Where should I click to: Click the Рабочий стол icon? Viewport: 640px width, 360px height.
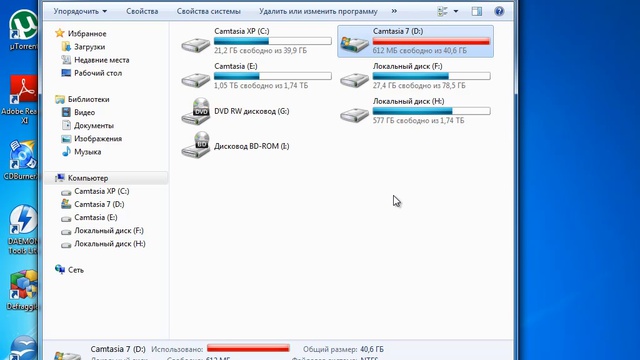click(66, 73)
